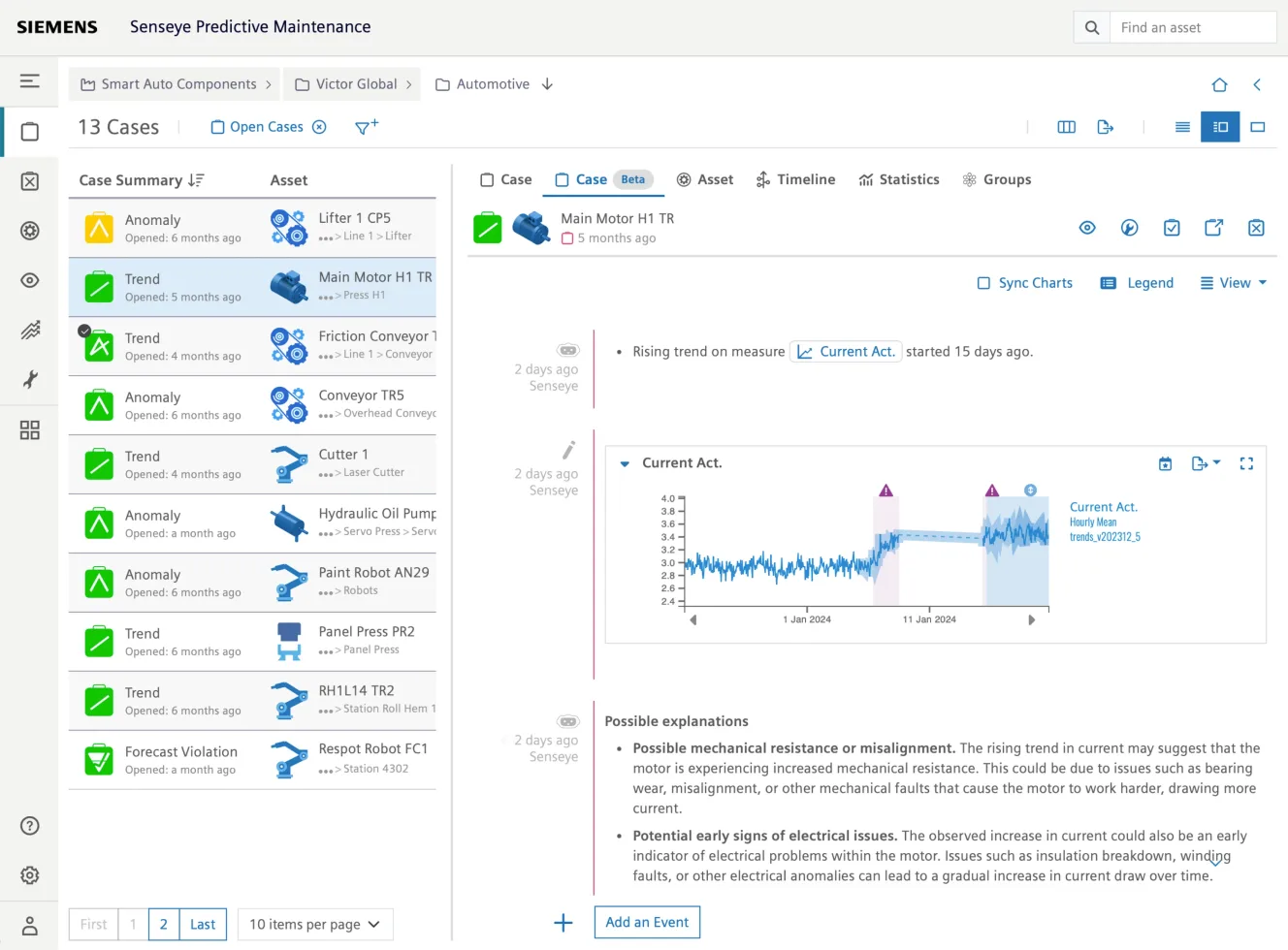Screen dimensions: 1288x950
Task: Click the search magnifier icon
Action: coord(1092,27)
